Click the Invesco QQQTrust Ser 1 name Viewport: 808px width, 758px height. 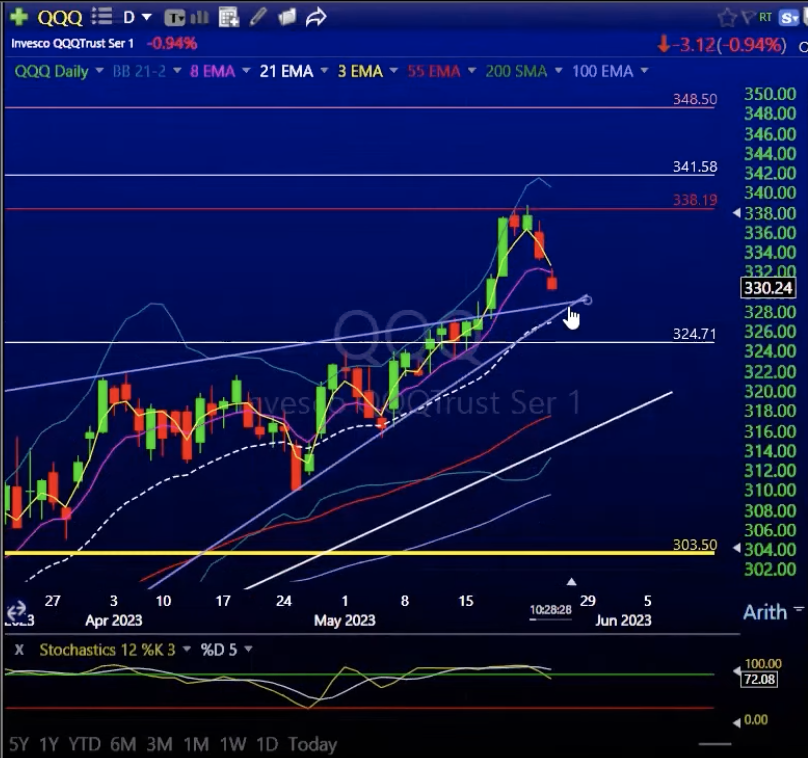72,43
